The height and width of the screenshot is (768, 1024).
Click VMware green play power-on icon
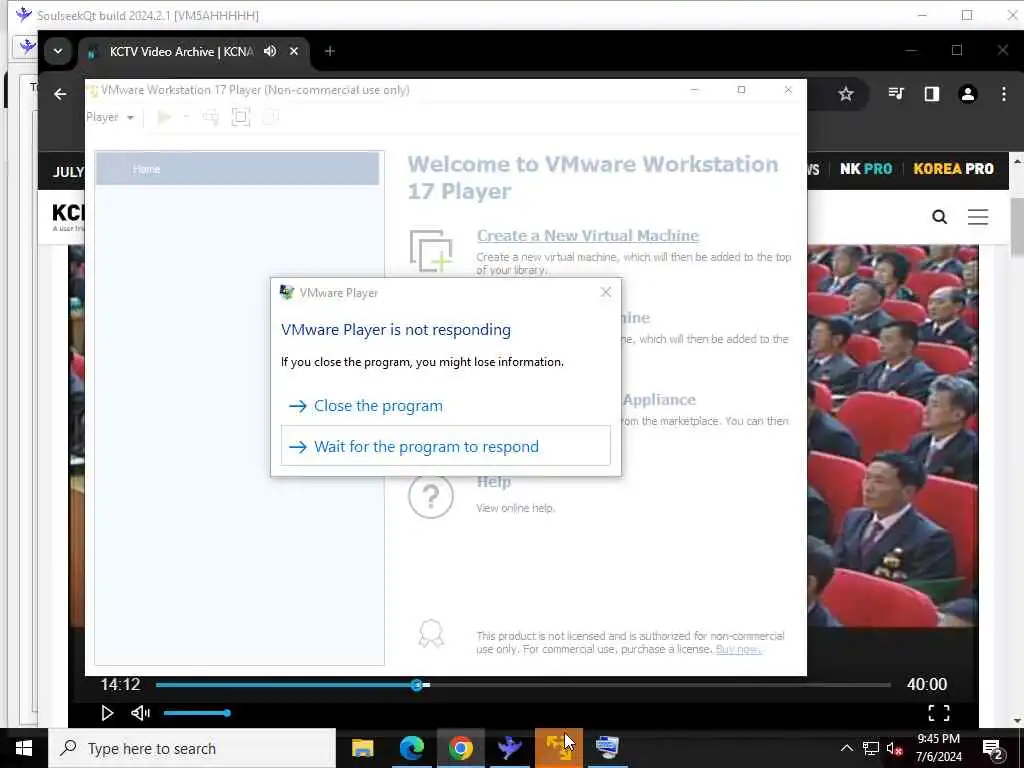click(x=165, y=117)
